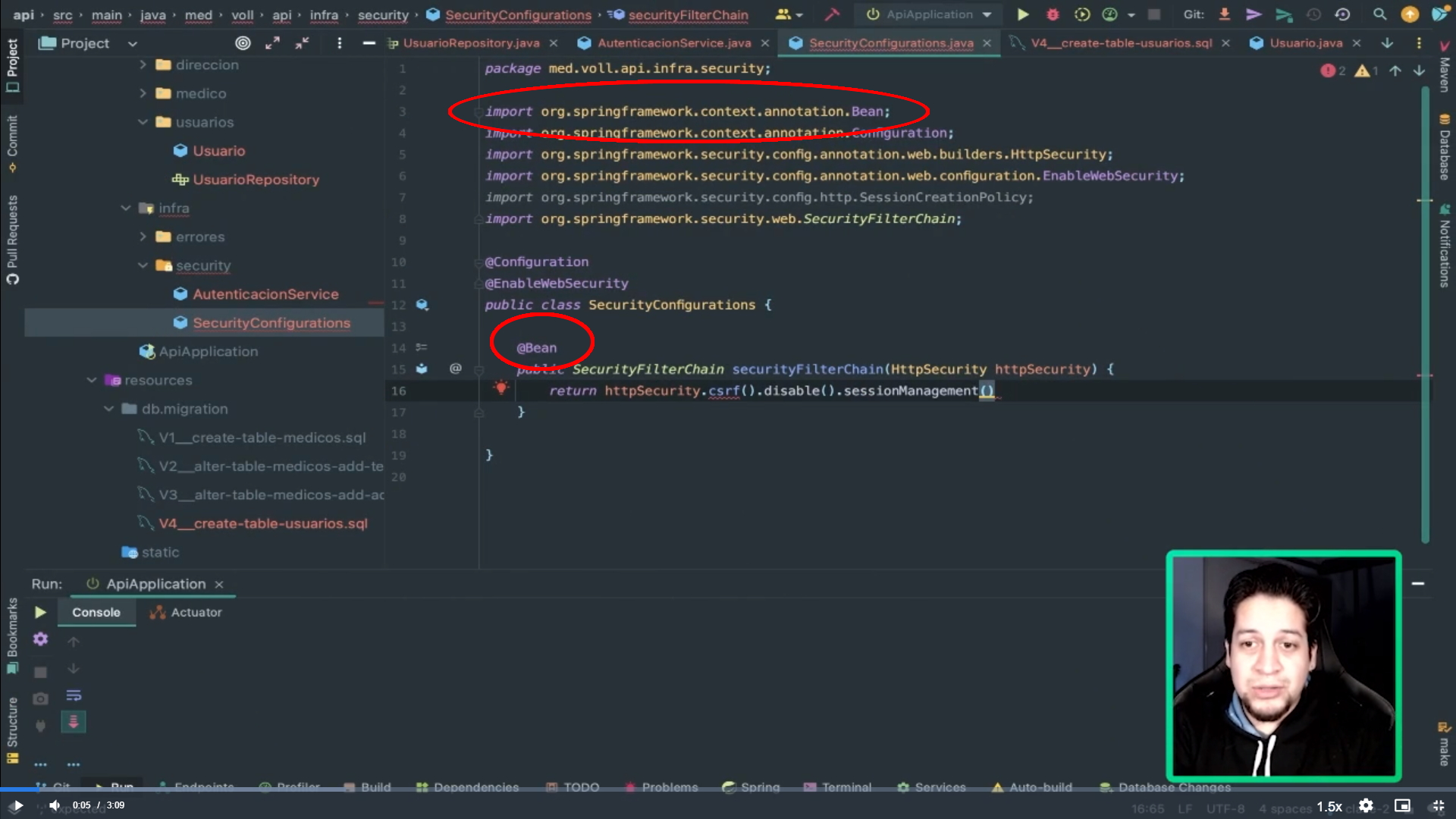The image size is (1456, 819).
Task: Open the Database tool window
Action: point(1445,148)
